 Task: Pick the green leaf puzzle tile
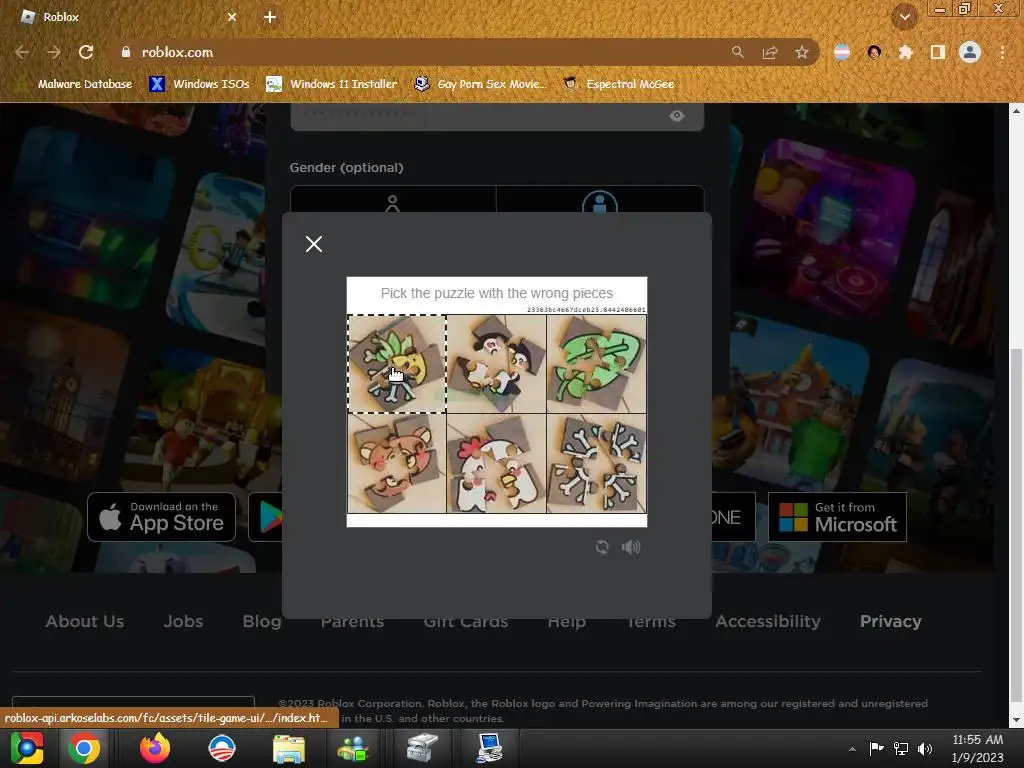(596, 364)
